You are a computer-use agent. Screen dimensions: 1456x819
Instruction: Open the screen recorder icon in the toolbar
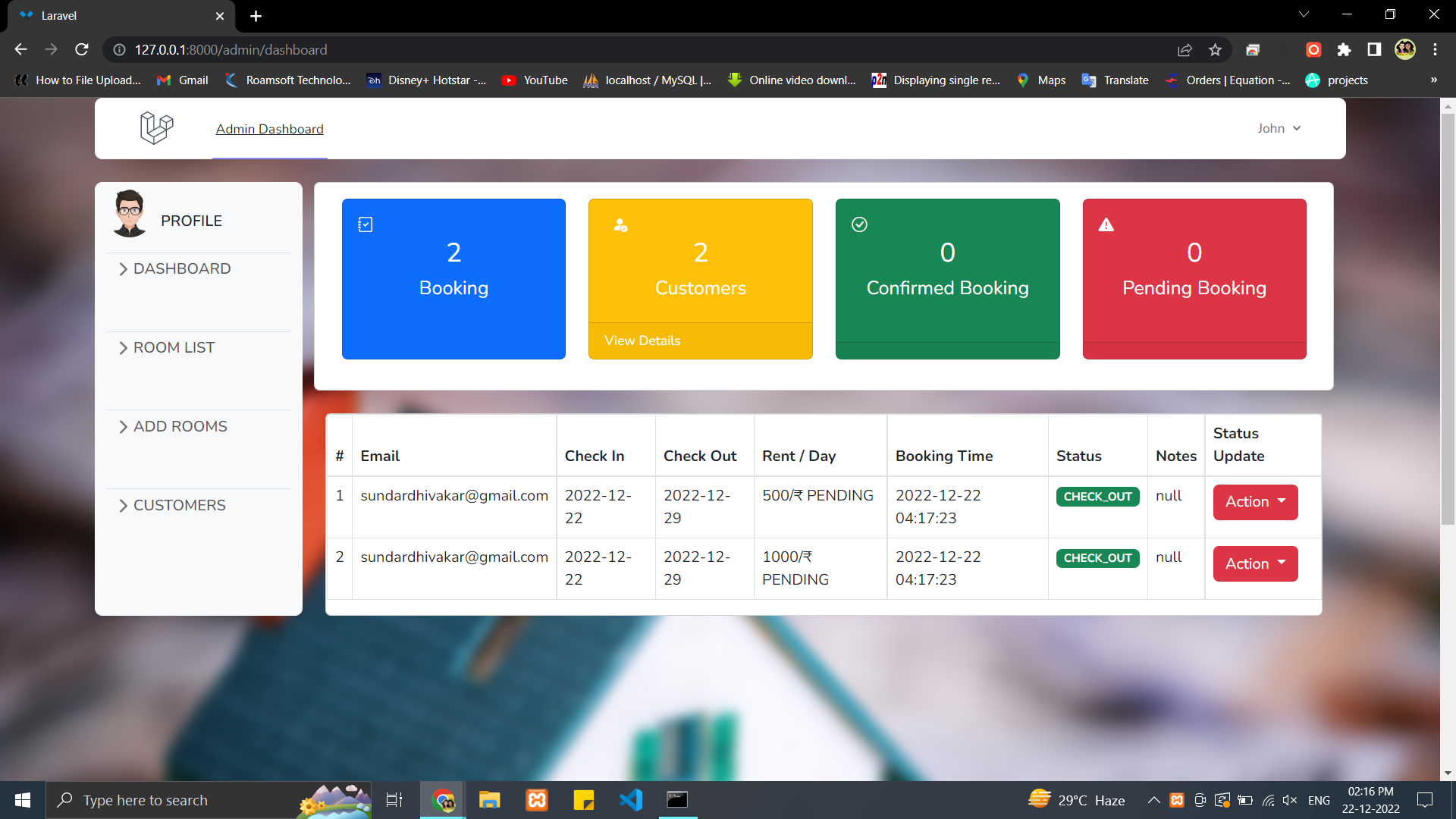coord(1313,49)
